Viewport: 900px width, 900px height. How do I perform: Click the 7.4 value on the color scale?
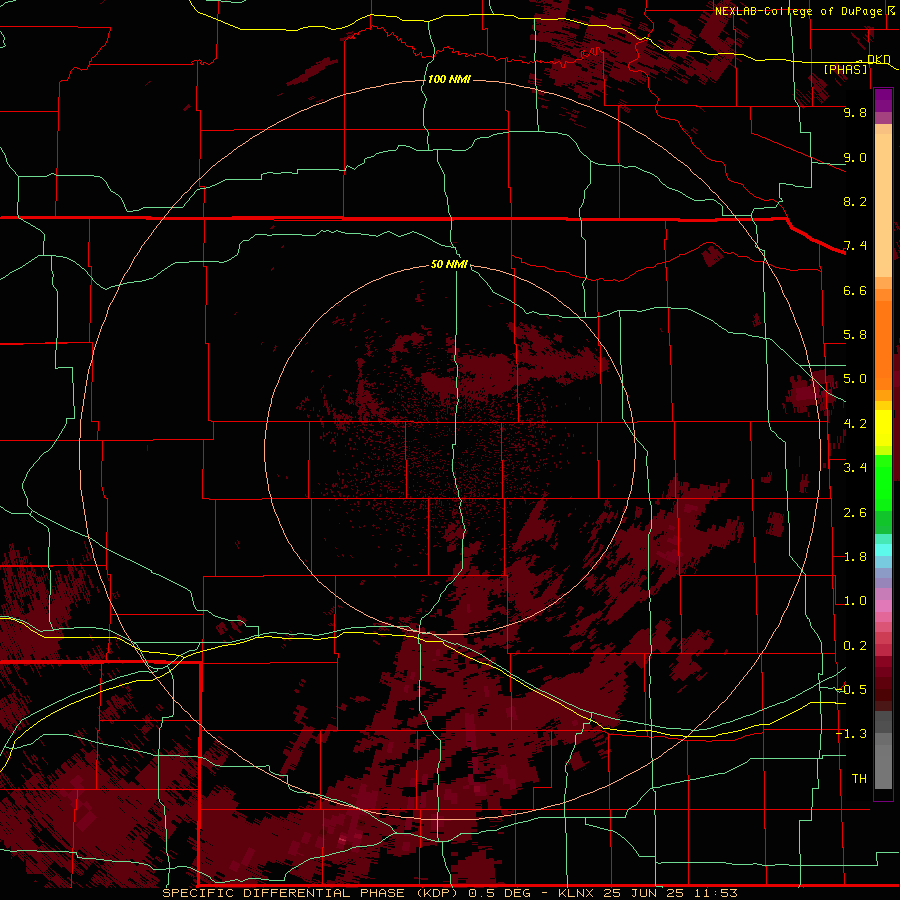855,246
